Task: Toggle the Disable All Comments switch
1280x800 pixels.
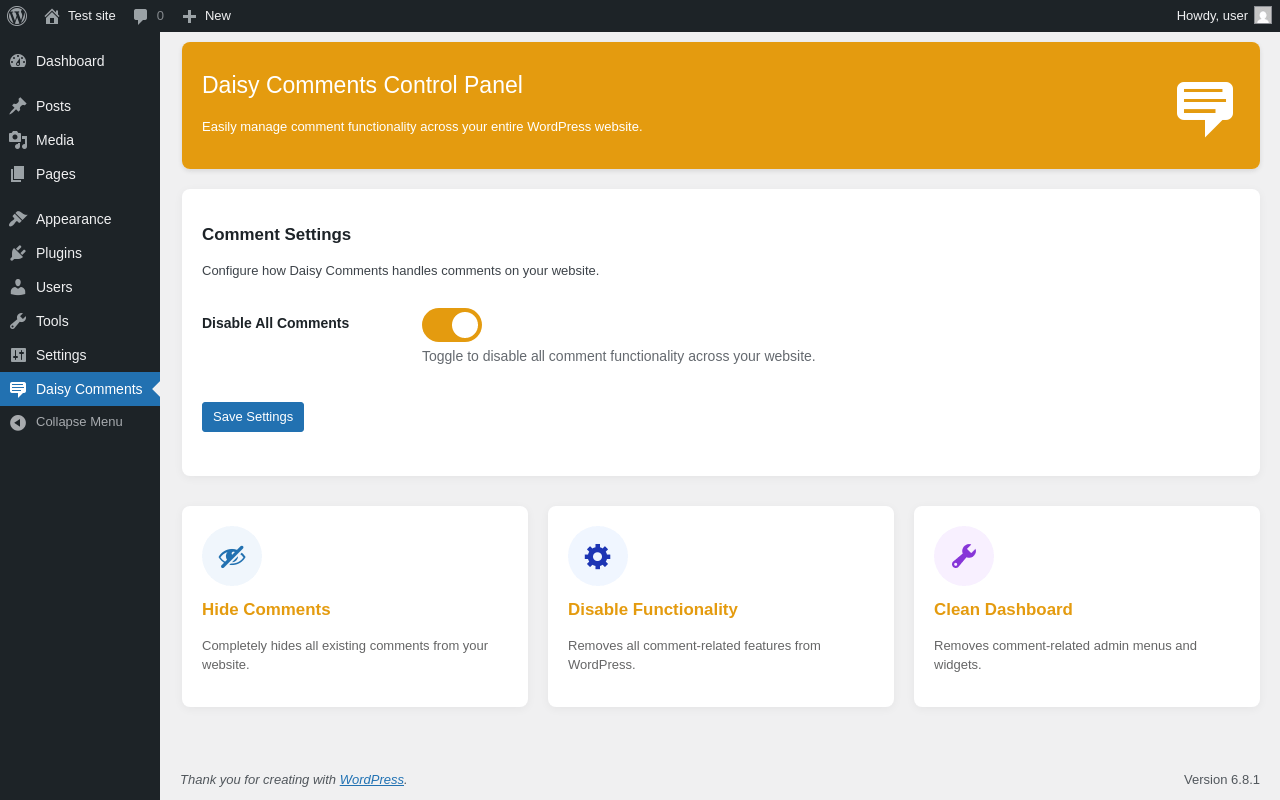Action: point(452,325)
